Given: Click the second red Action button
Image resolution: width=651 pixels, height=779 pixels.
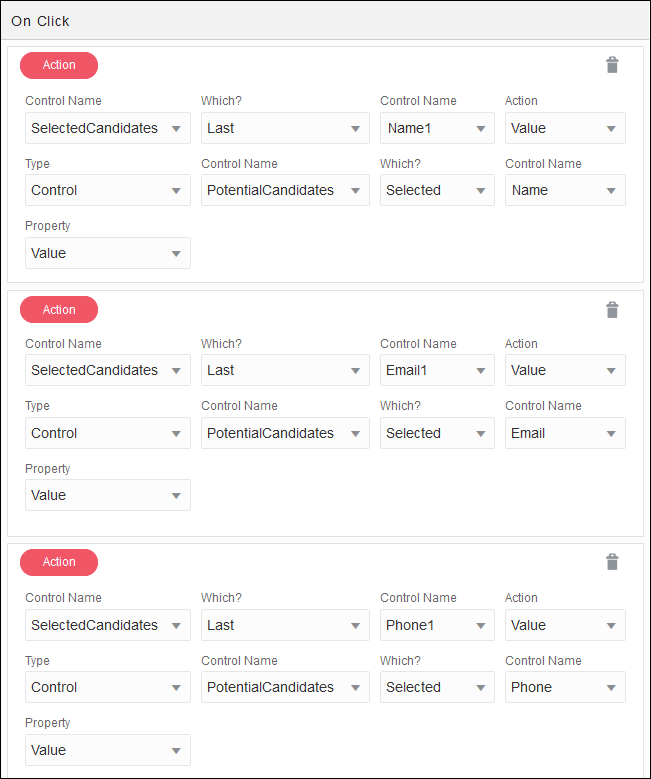Looking at the screenshot, I should tap(59, 310).
